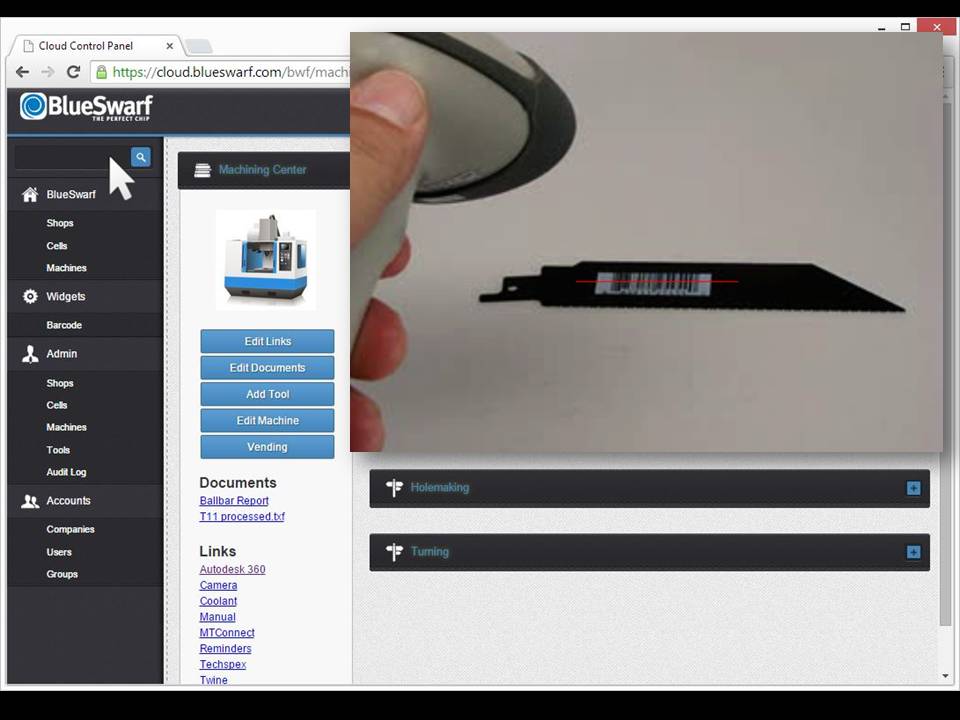The image size is (960, 720).
Task: Click the sidebar search input field
Action: tap(72, 157)
